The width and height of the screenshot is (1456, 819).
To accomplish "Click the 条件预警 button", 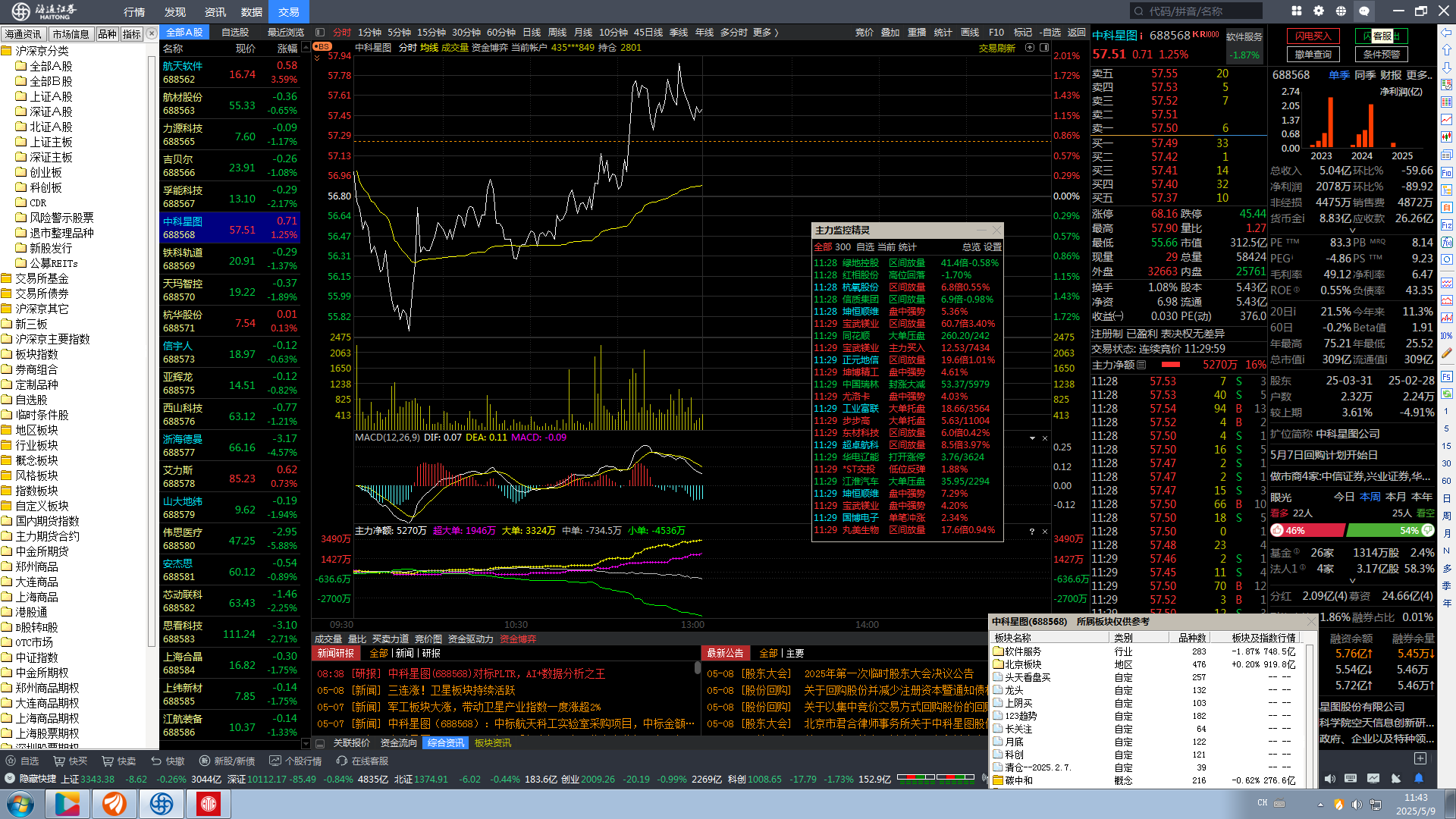I will click(1381, 54).
